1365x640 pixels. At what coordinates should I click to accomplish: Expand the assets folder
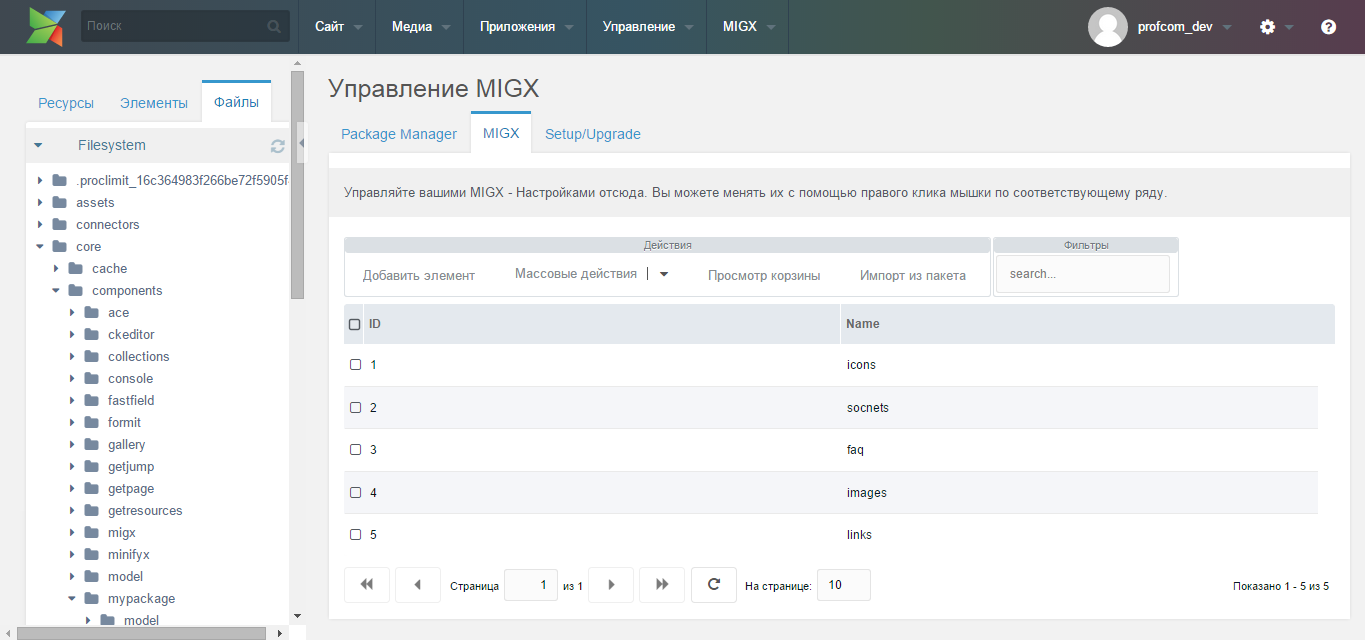(40, 203)
